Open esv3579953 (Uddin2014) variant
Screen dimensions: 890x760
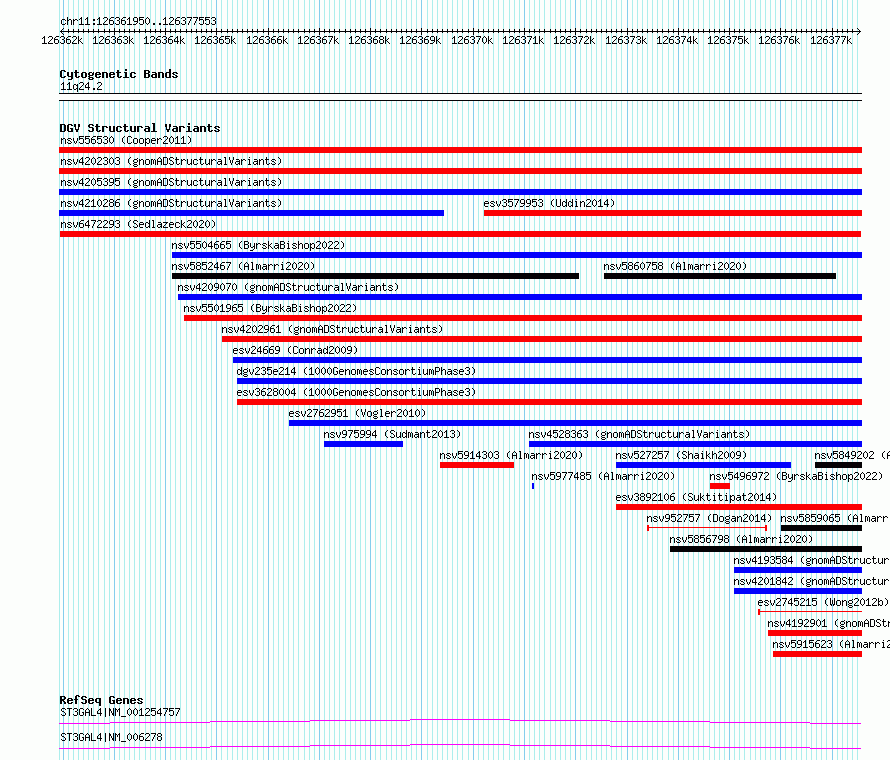point(549,203)
